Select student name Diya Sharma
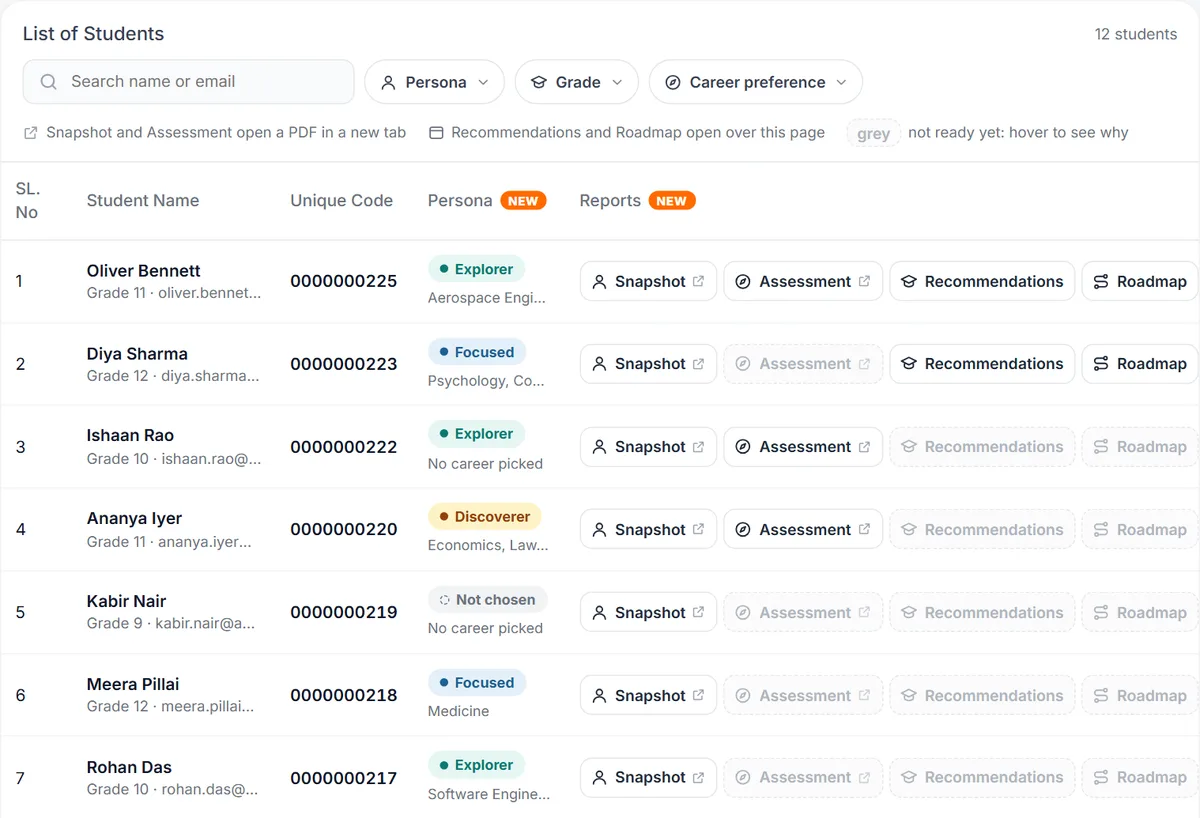 [137, 354]
